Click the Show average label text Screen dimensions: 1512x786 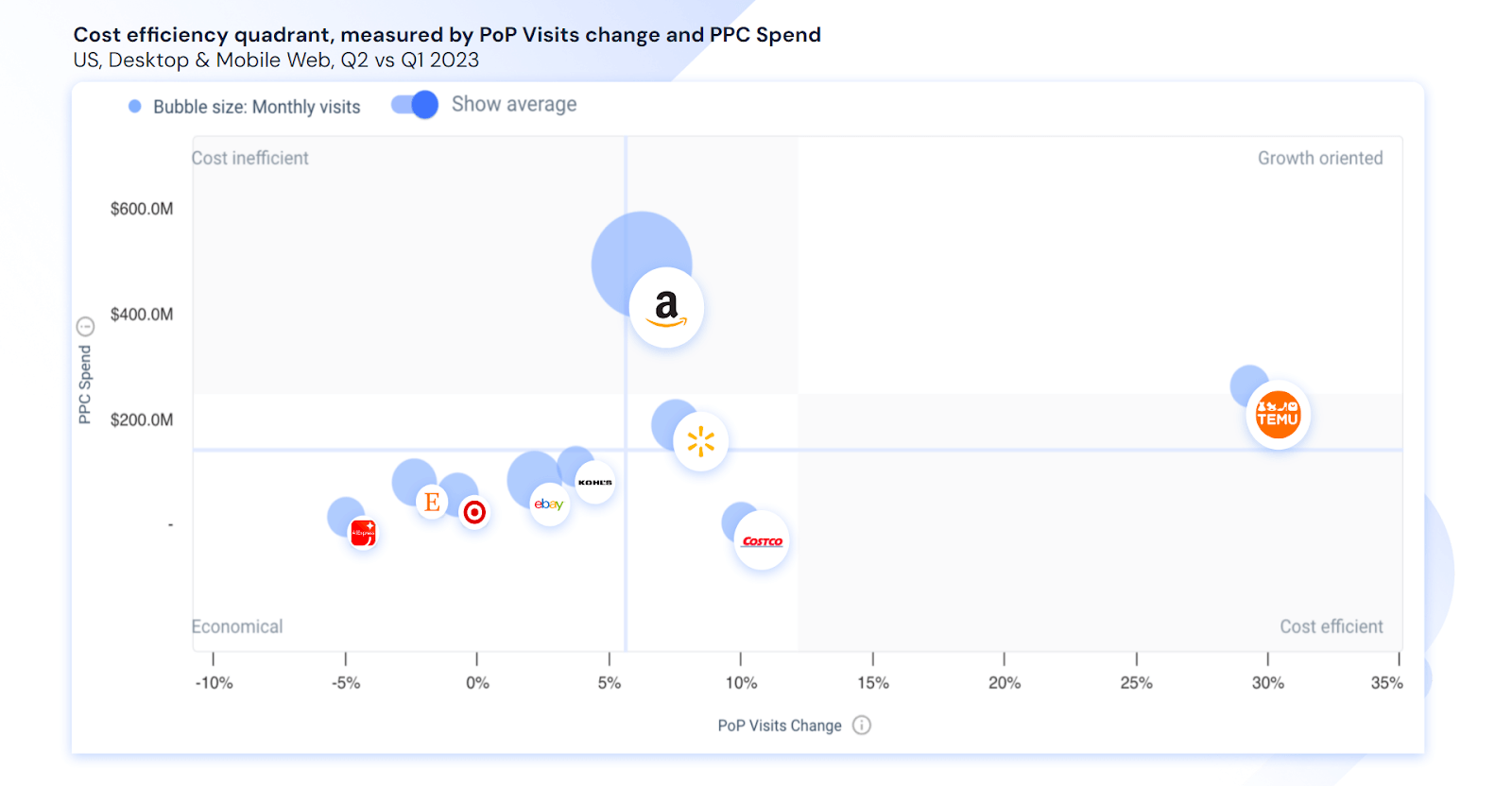514,105
